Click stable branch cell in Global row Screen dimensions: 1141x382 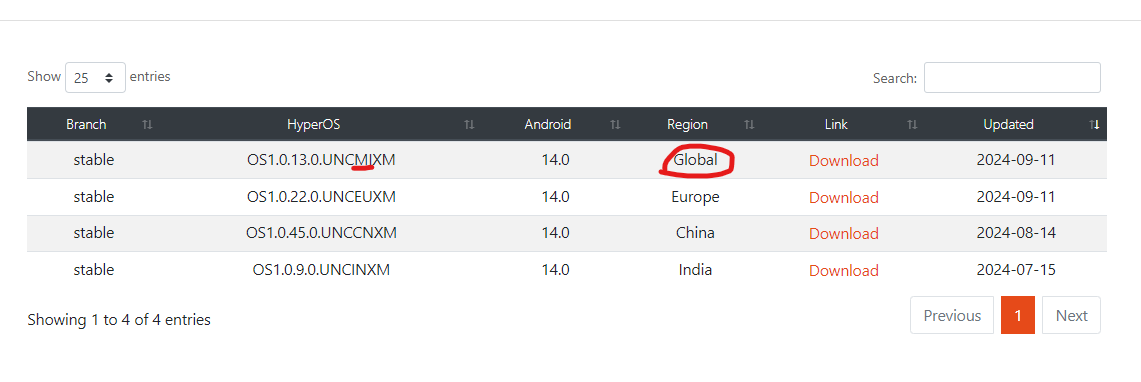[x=94, y=160]
